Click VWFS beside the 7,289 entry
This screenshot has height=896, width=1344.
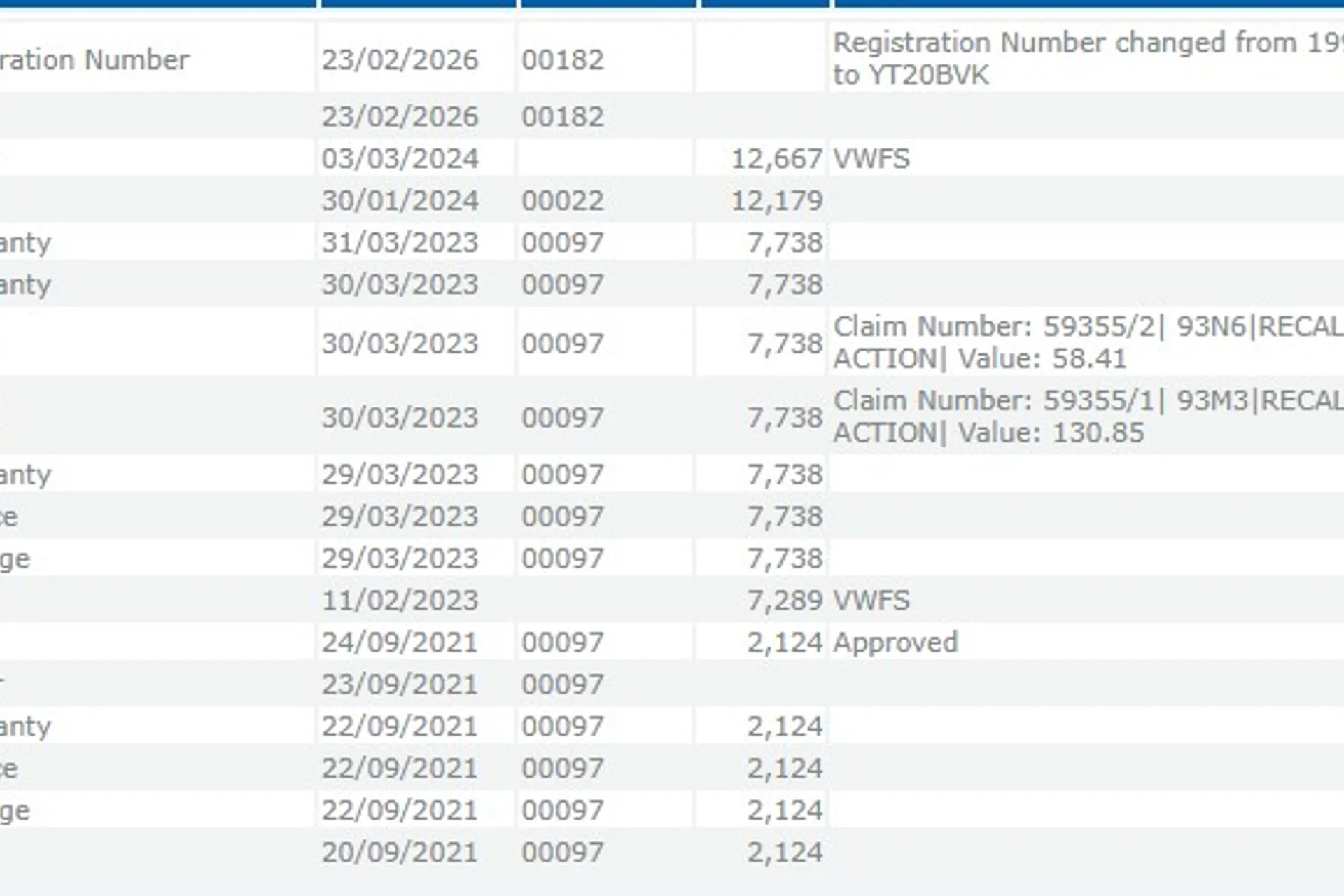pos(871,601)
